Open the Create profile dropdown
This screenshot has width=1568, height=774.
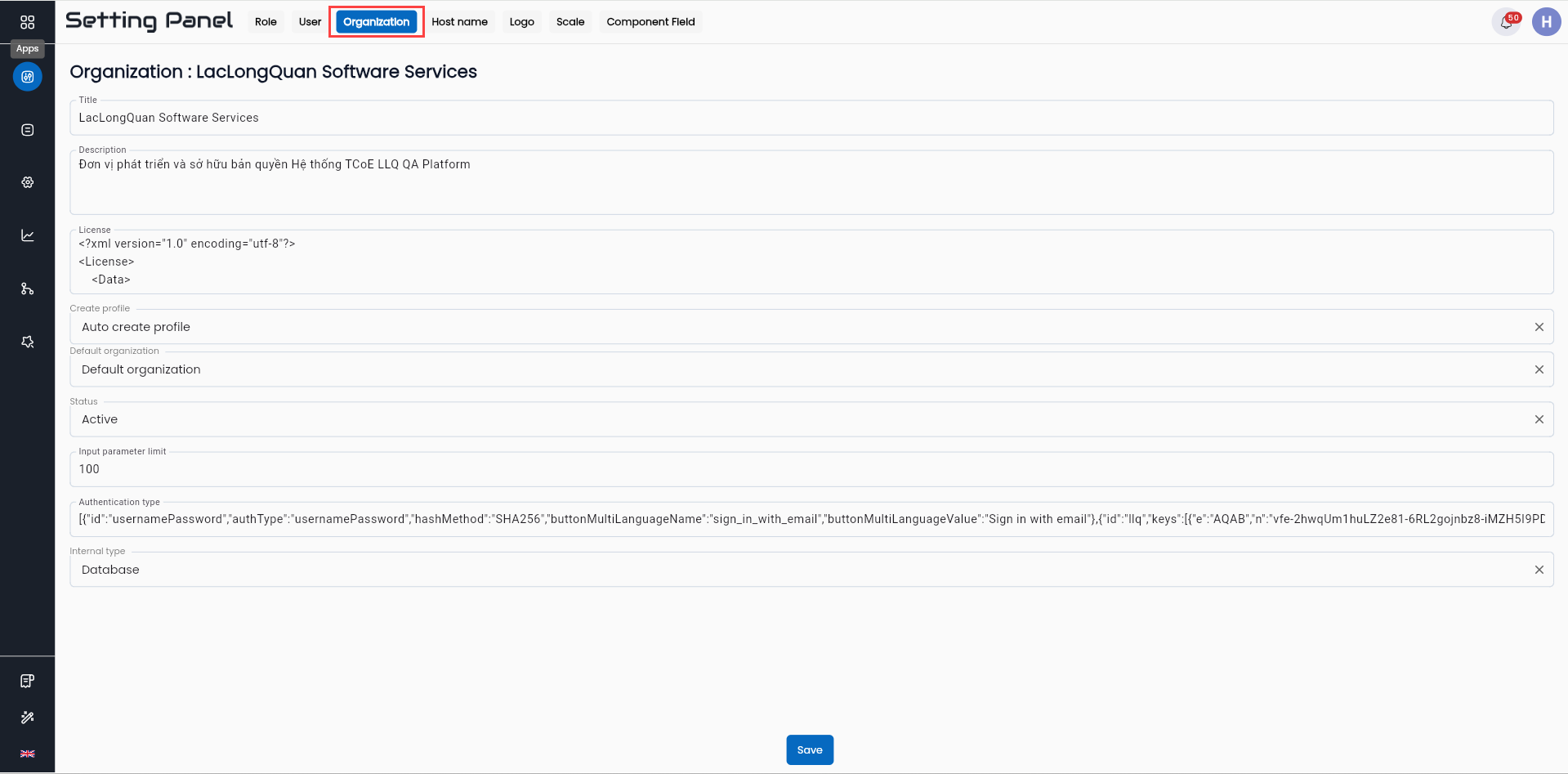[x=811, y=327]
